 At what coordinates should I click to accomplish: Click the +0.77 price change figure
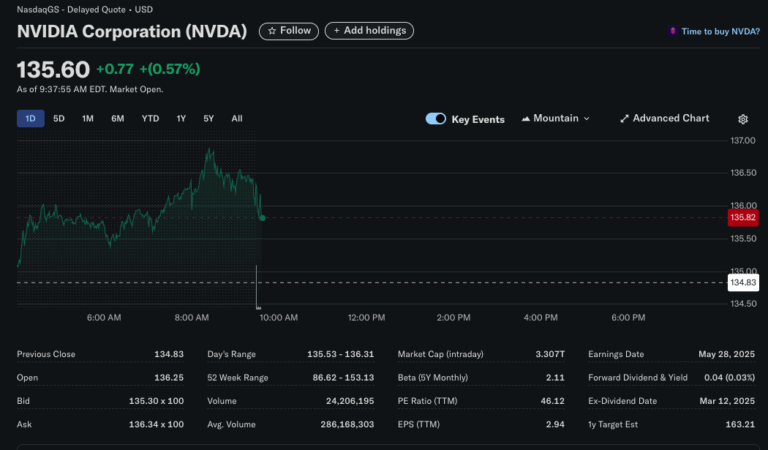click(115, 69)
